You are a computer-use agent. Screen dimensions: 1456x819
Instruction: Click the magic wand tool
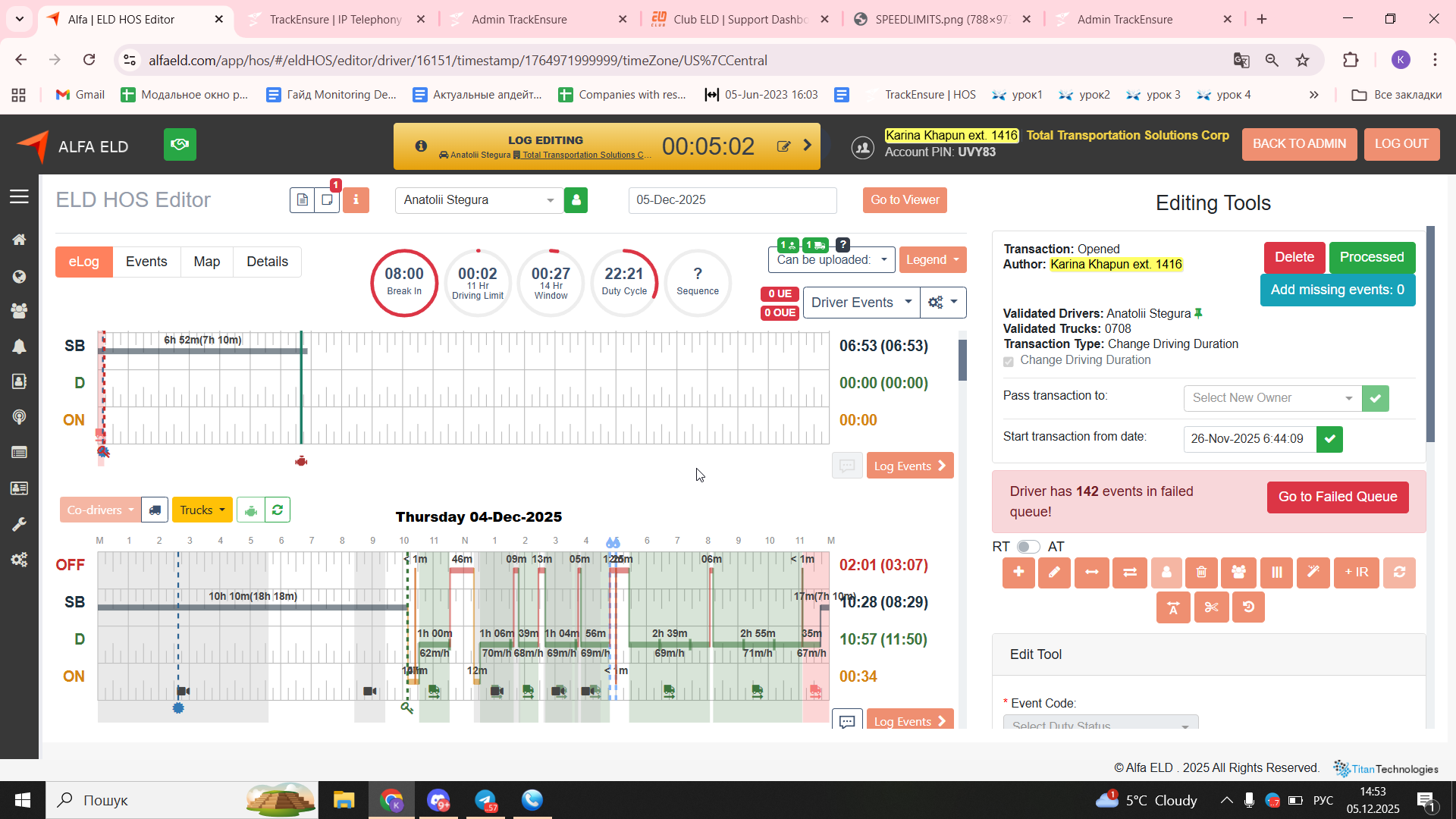(1313, 573)
